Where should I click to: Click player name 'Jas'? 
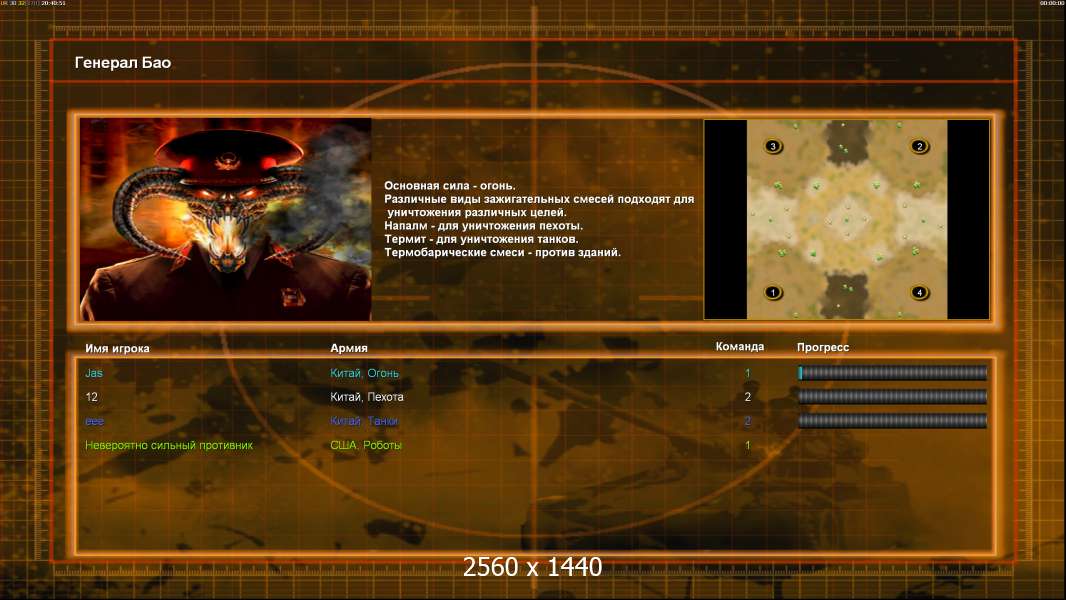pyautogui.click(x=94, y=373)
